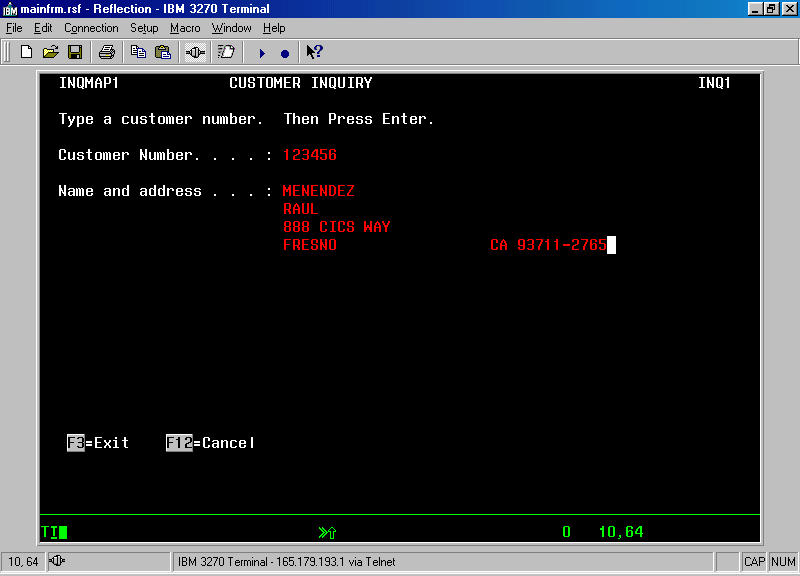
Task: Click the zip code 93711-2765
Action: [562, 245]
